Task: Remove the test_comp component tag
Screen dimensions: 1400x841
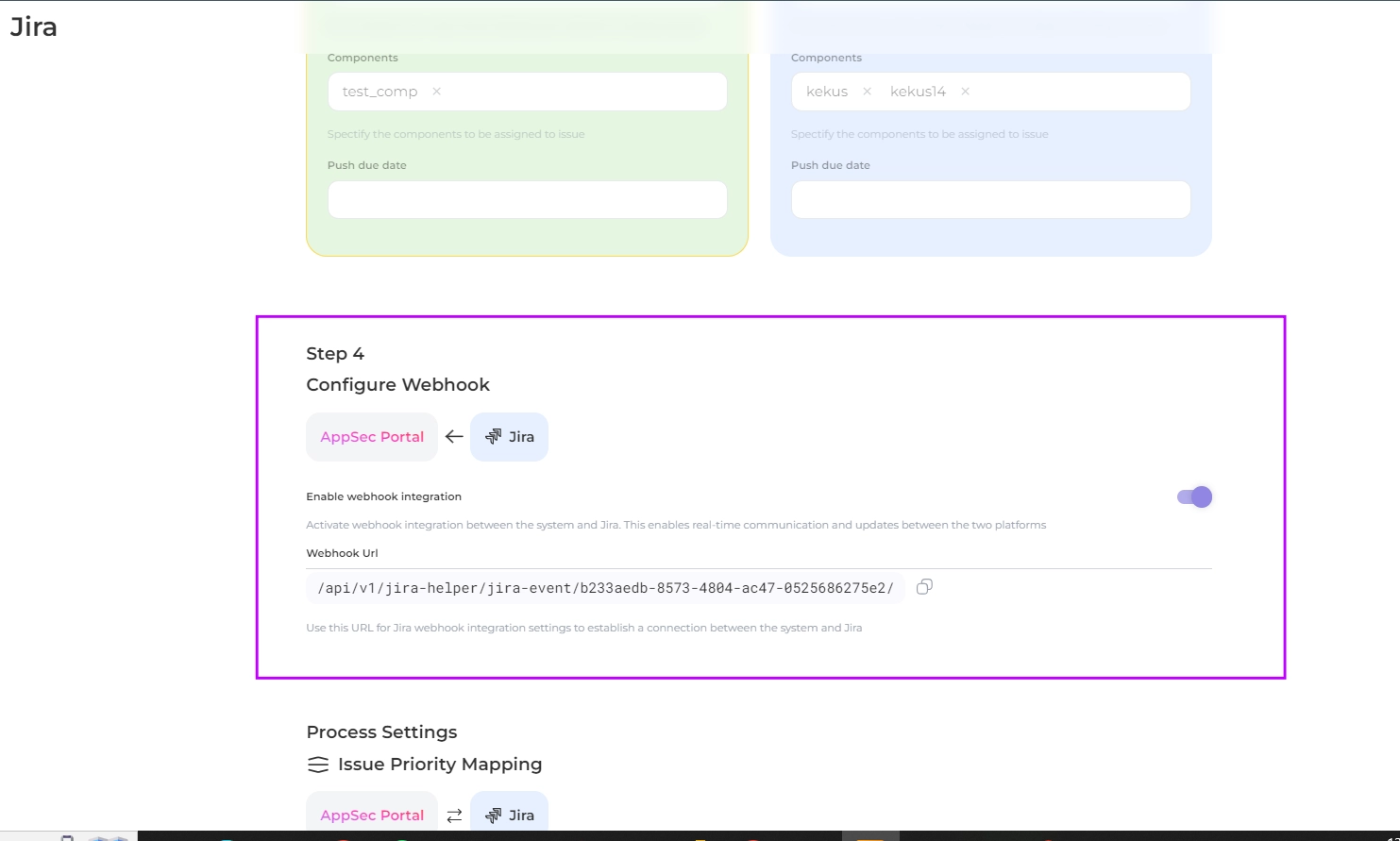Action: 436,92
